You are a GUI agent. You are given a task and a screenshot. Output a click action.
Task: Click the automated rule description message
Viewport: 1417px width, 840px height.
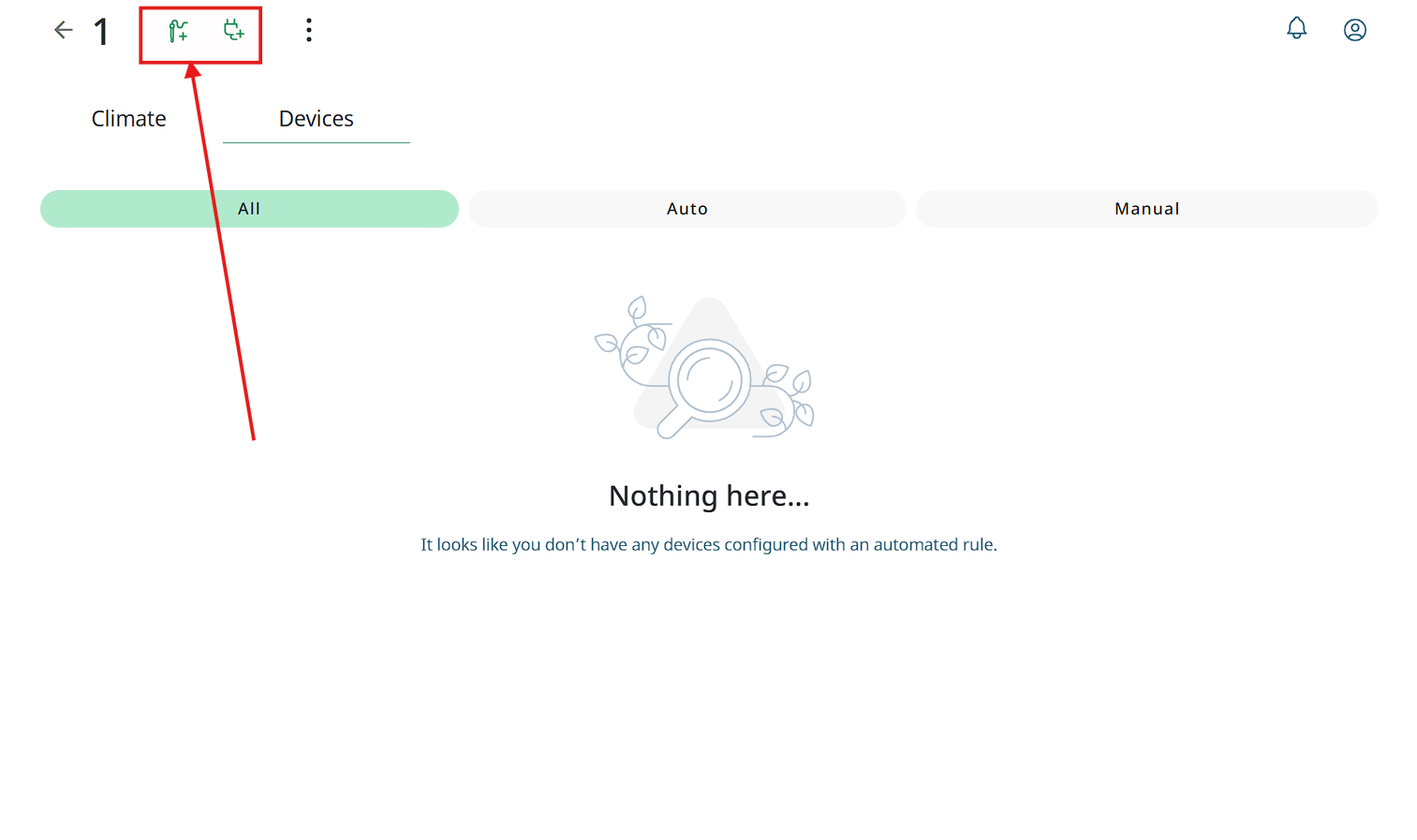tap(708, 545)
